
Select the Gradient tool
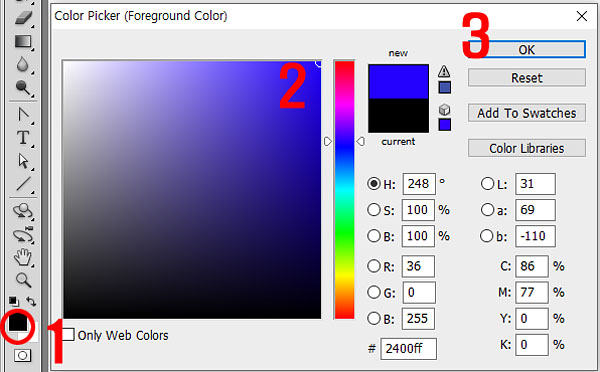pos(23,41)
